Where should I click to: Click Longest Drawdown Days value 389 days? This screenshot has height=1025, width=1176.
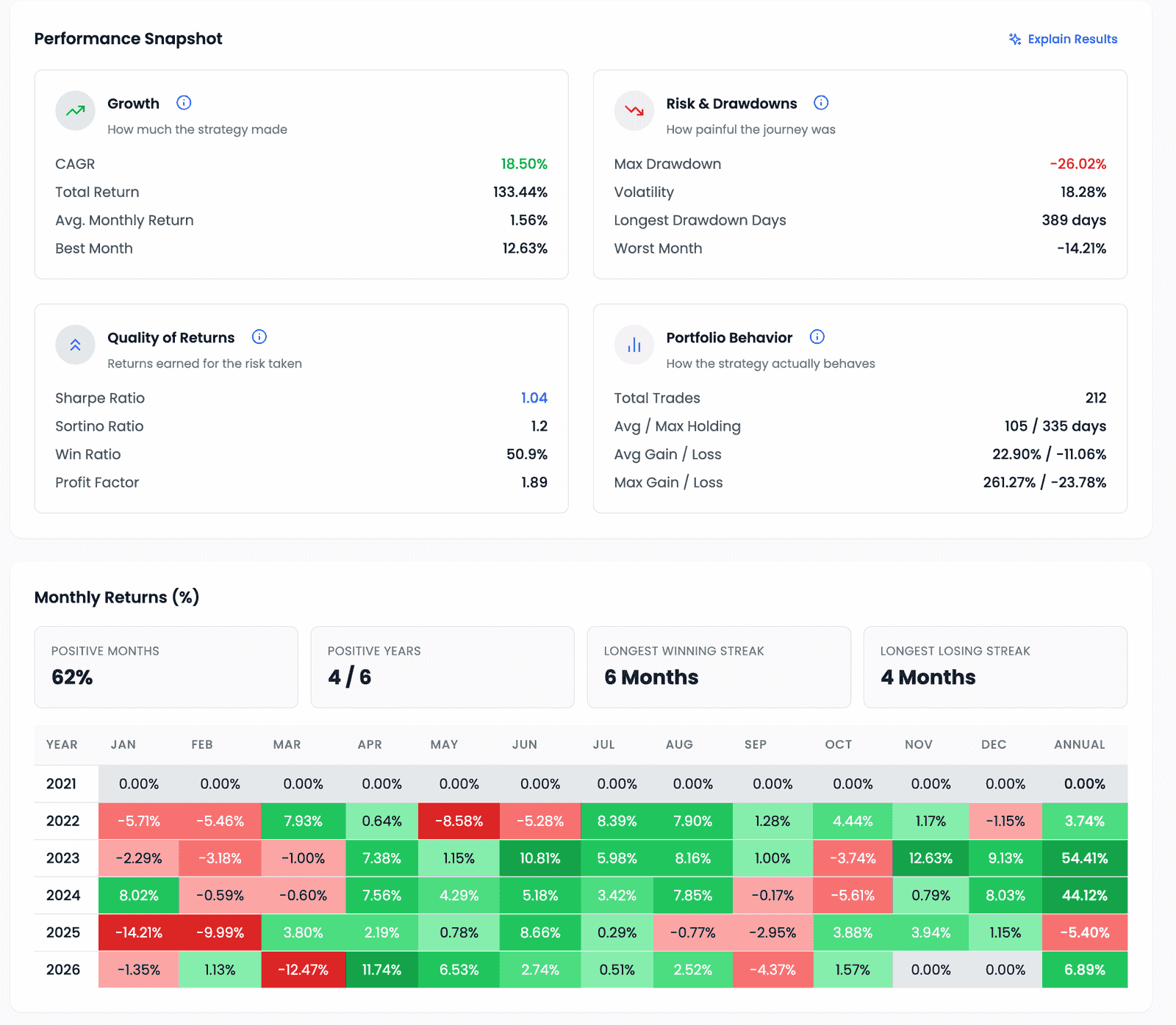pos(1074,220)
